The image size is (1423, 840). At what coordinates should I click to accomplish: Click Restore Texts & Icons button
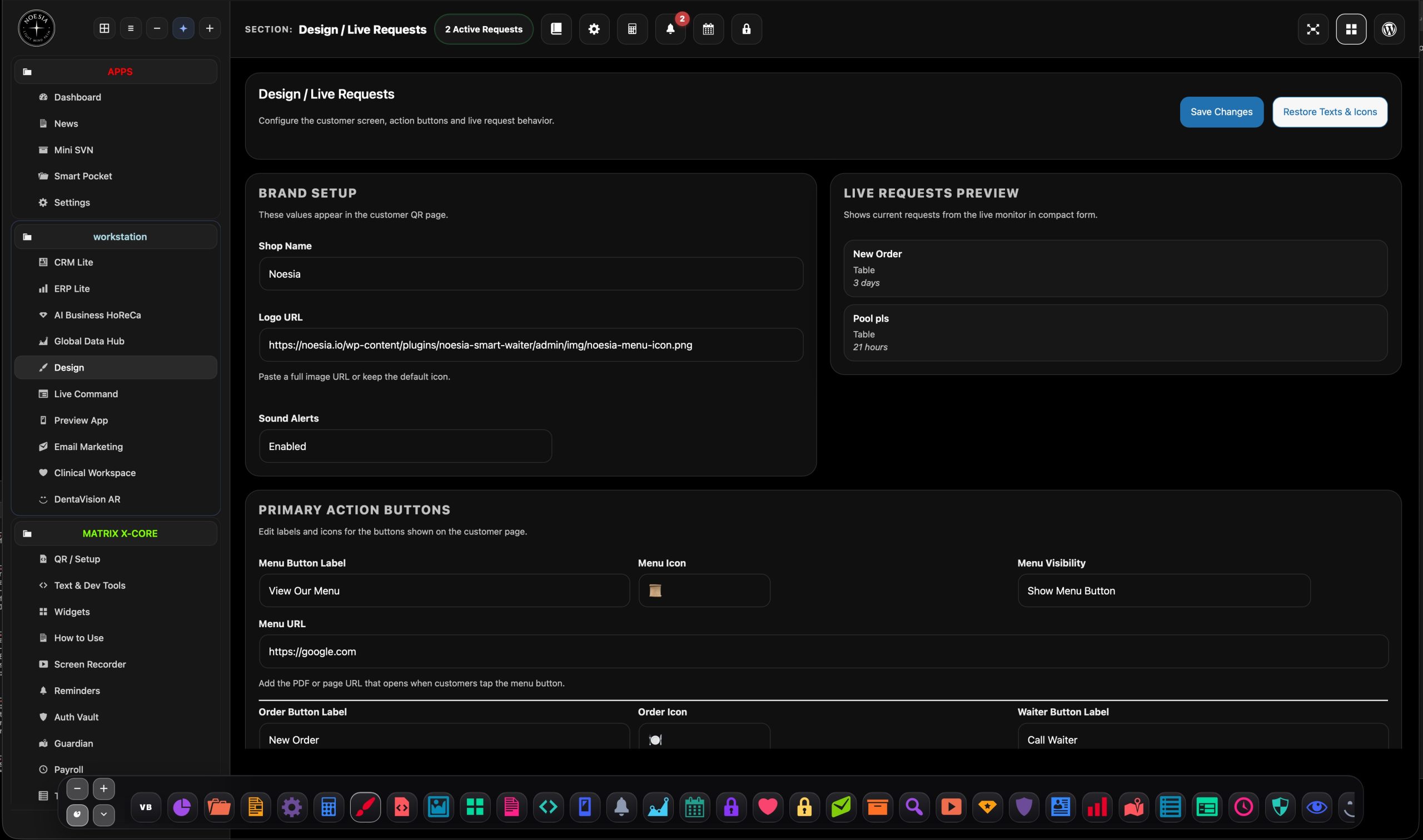click(x=1330, y=112)
